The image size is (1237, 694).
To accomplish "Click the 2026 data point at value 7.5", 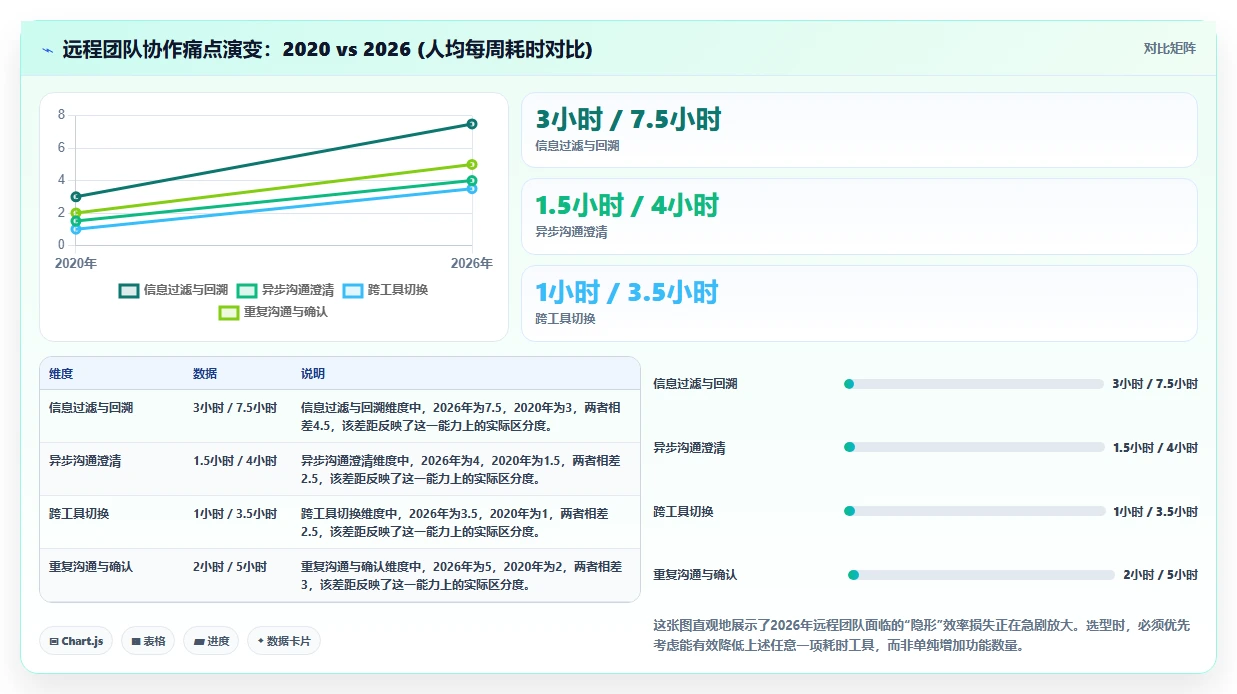I will (472, 124).
